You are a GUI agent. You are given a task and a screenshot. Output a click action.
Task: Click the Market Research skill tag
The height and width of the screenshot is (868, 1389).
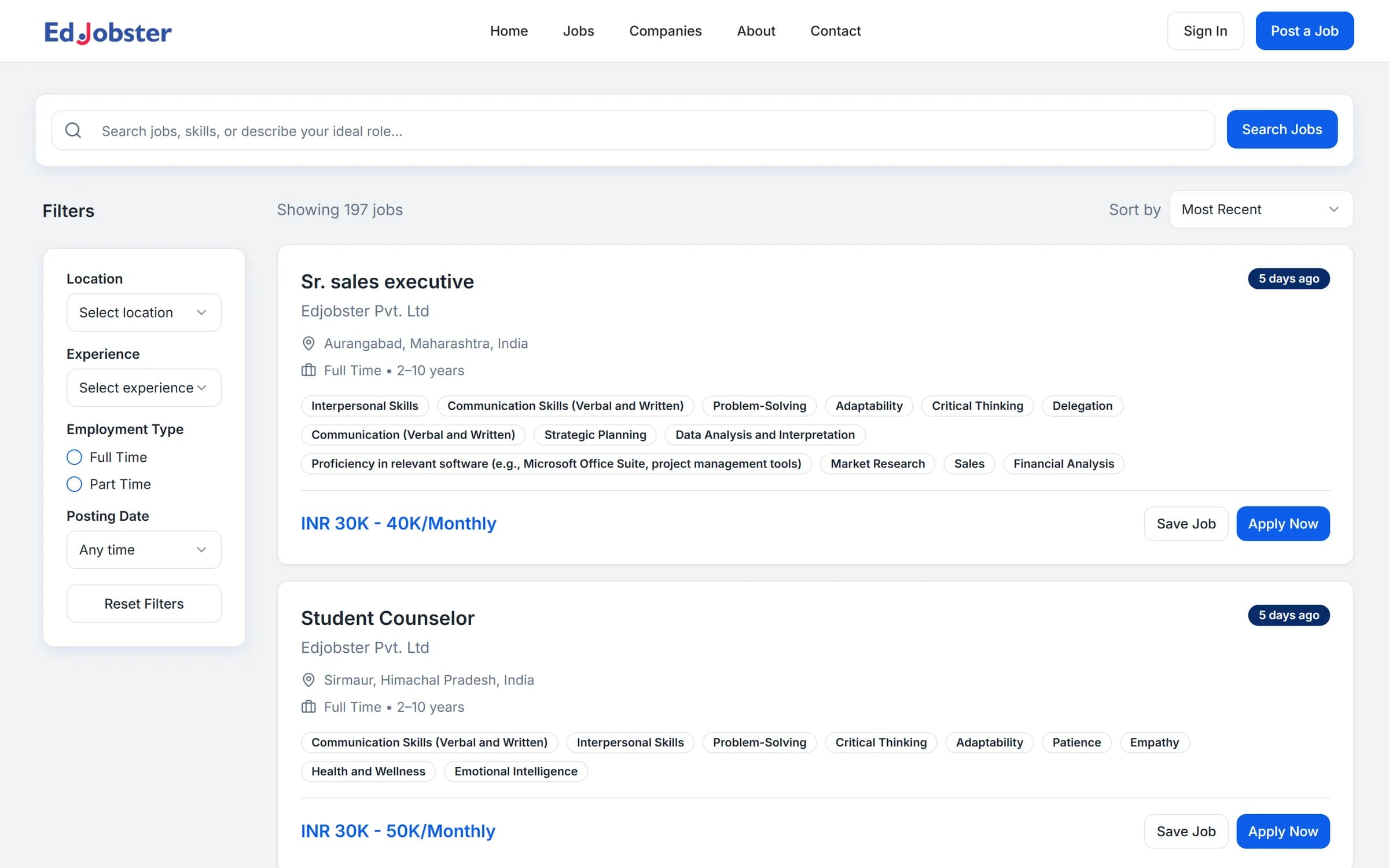pos(877,464)
